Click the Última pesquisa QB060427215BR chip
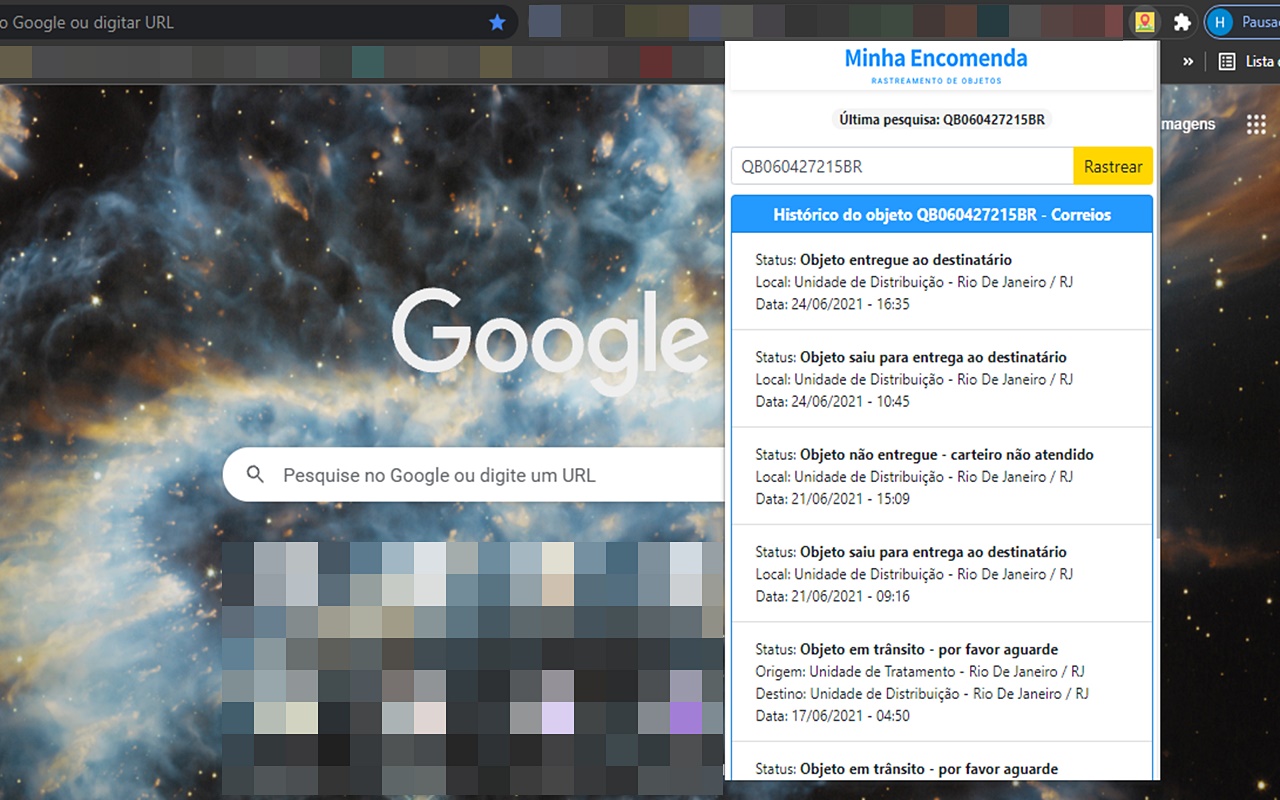Screen dimensions: 1280x800 941,119
